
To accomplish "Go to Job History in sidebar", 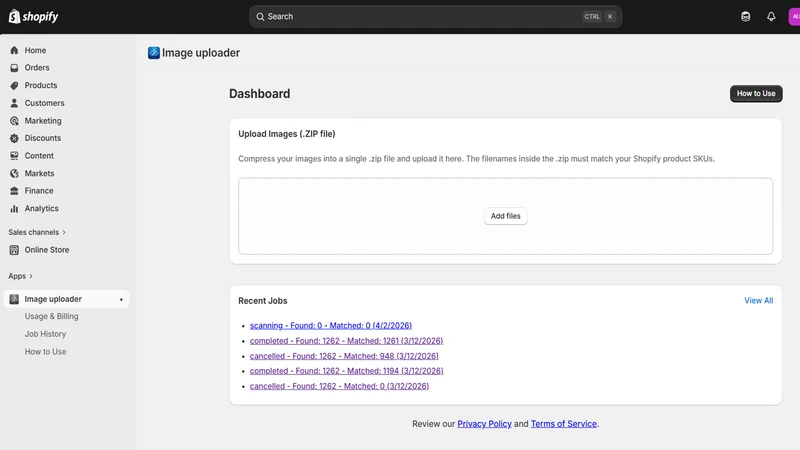I will [45, 334].
